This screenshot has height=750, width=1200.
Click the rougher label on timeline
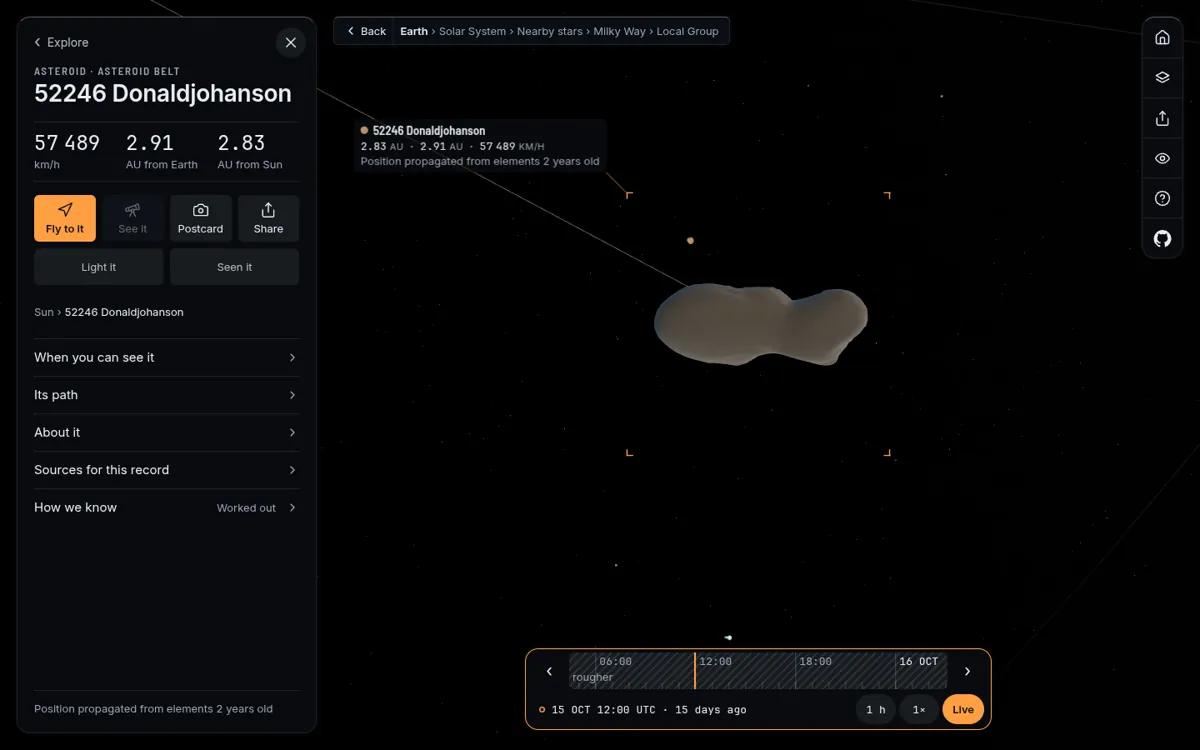(x=593, y=678)
